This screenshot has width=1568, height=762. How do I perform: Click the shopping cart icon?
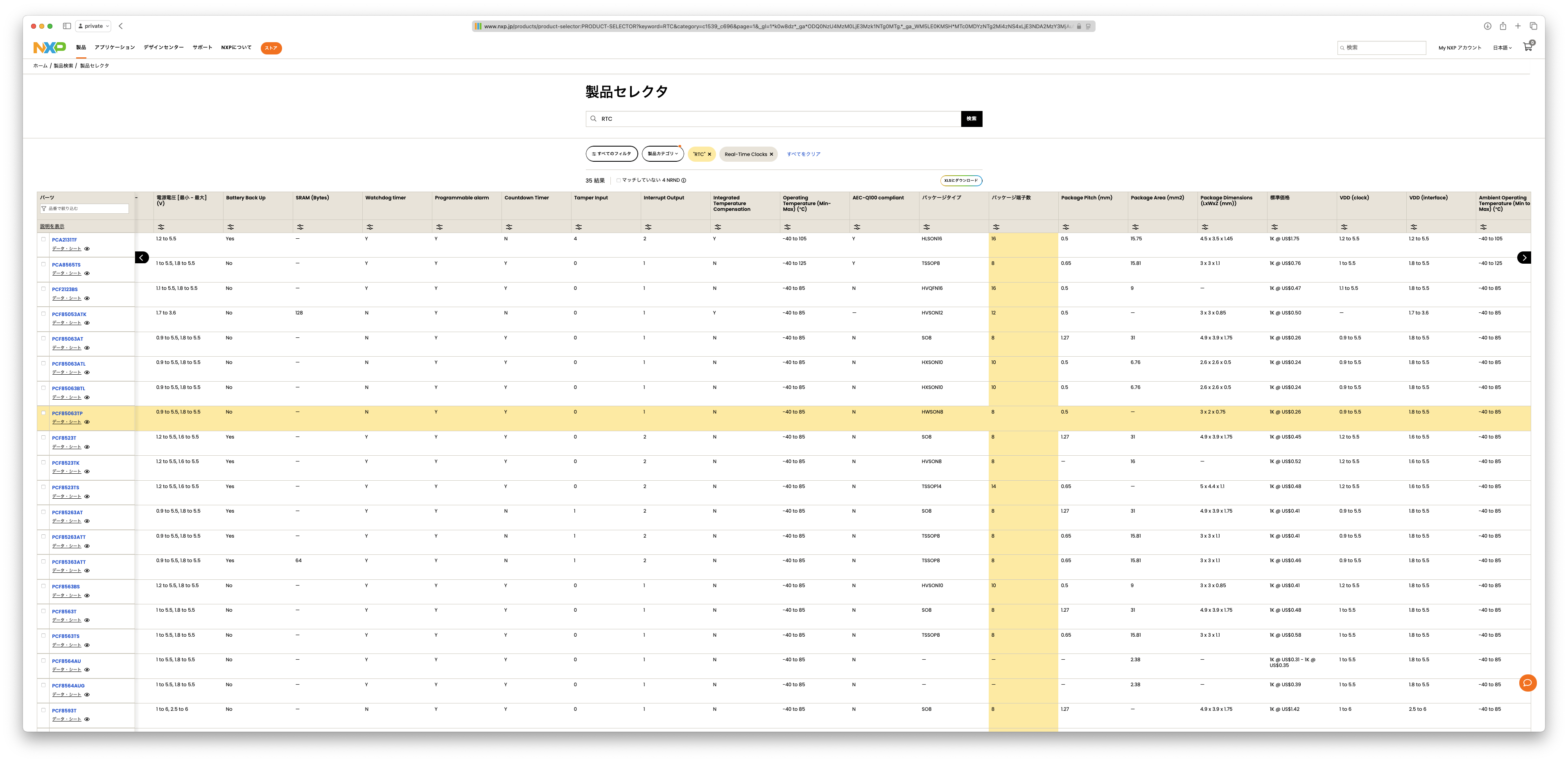point(1527,47)
